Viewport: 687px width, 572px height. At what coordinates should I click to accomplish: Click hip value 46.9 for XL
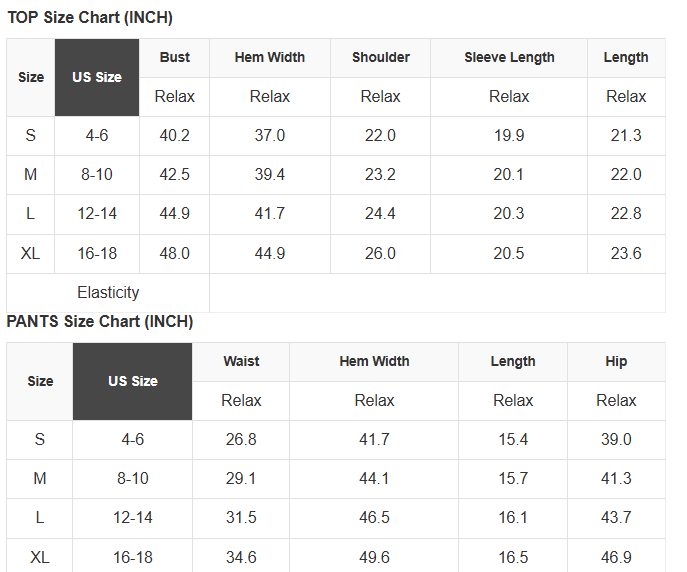tap(616, 557)
